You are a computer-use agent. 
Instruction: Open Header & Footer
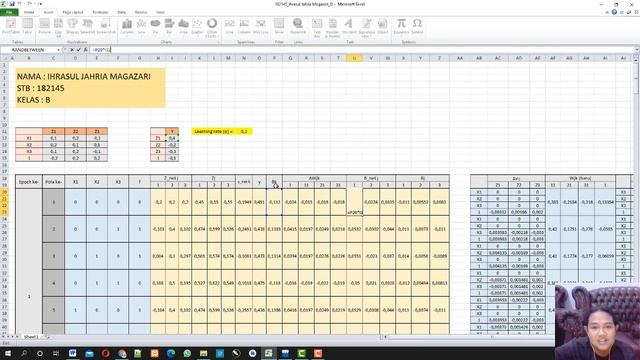[332, 27]
